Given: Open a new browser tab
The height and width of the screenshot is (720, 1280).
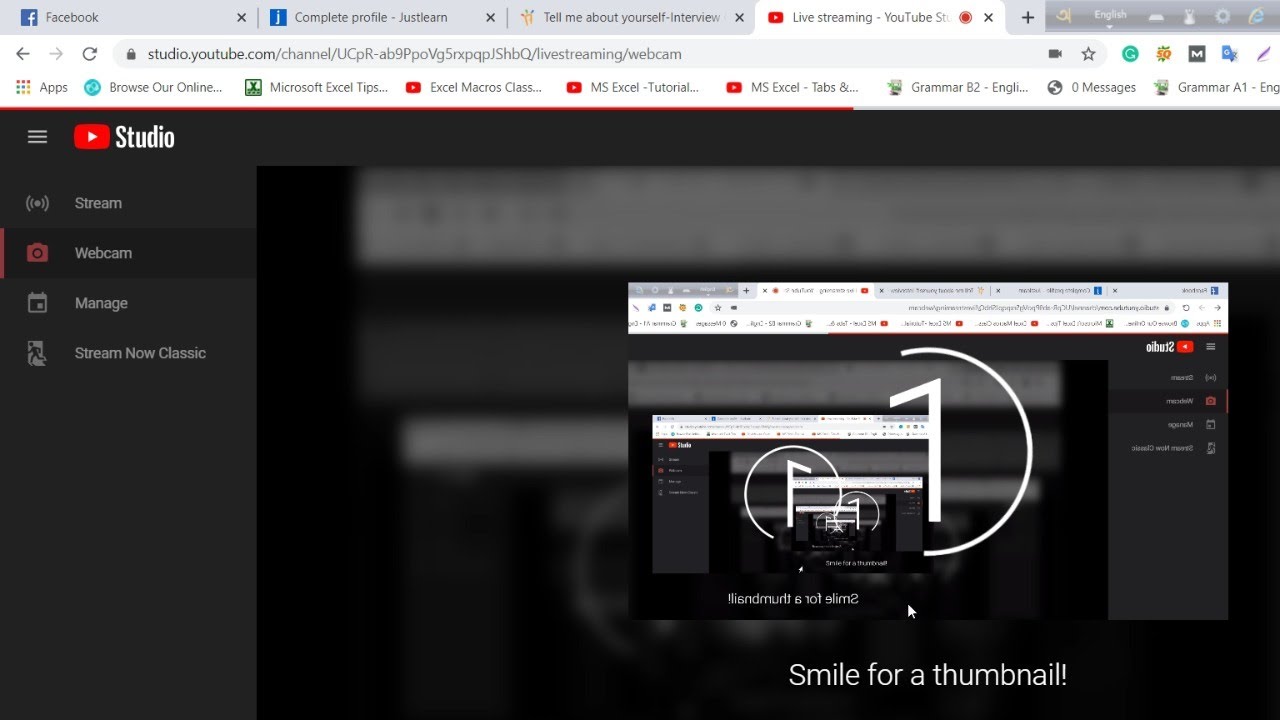Looking at the screenshot, I should tap(1027, 17).
